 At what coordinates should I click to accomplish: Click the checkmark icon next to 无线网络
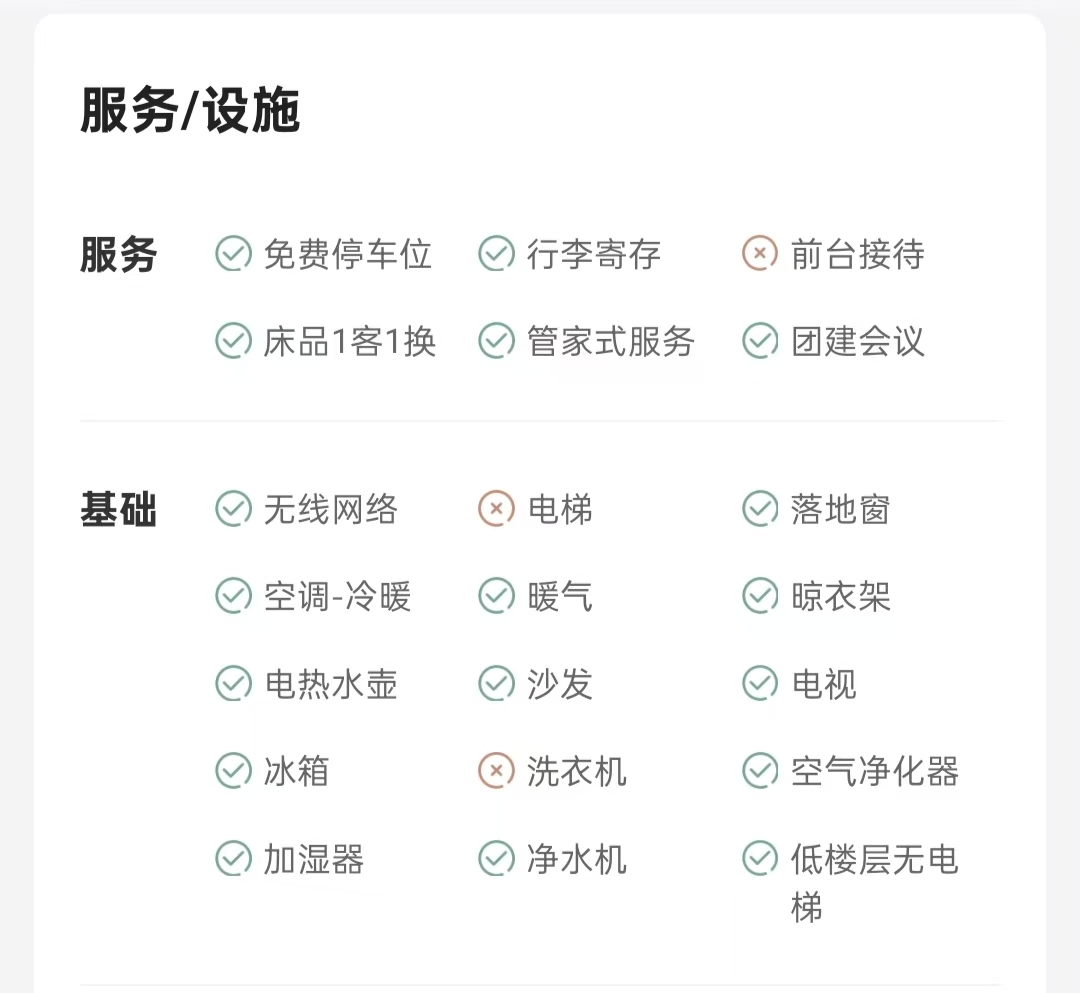[233, 510]
